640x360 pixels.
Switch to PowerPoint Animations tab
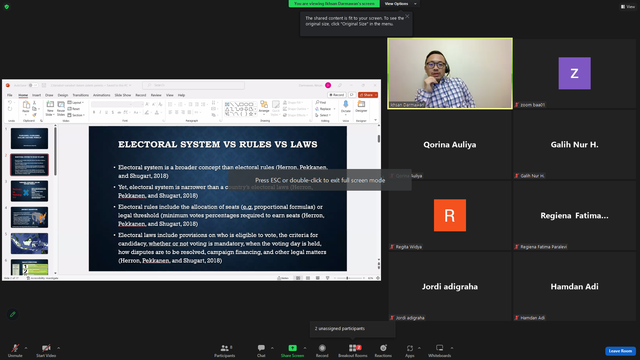point(102,95)
